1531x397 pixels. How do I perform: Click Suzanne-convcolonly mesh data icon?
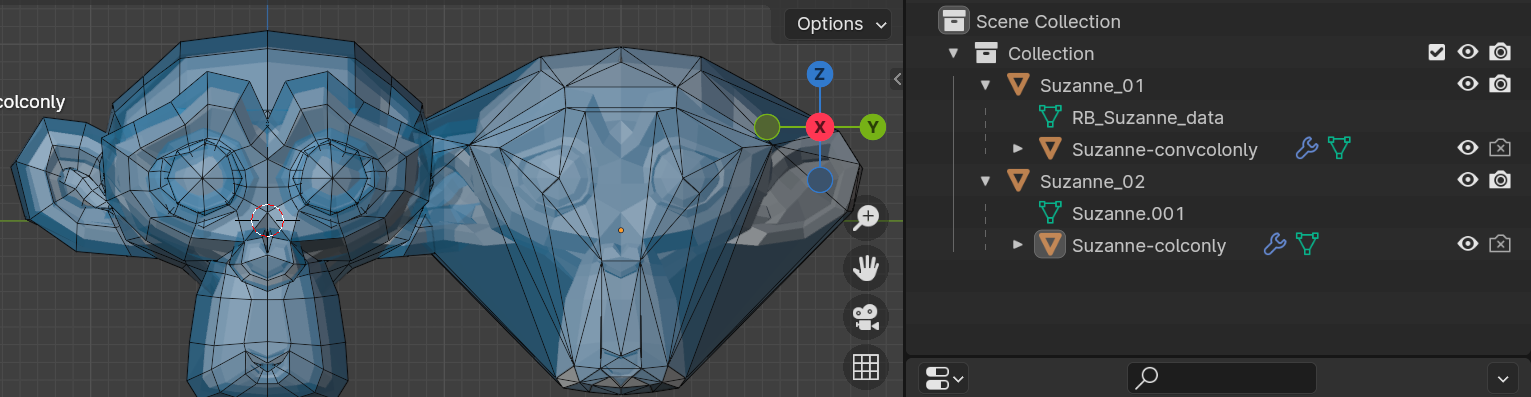1339,149
